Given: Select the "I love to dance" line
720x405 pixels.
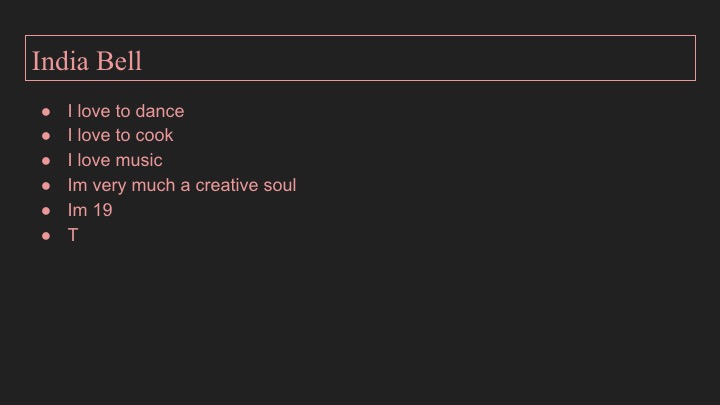Looking at the screenshot, I should (126, 111).
